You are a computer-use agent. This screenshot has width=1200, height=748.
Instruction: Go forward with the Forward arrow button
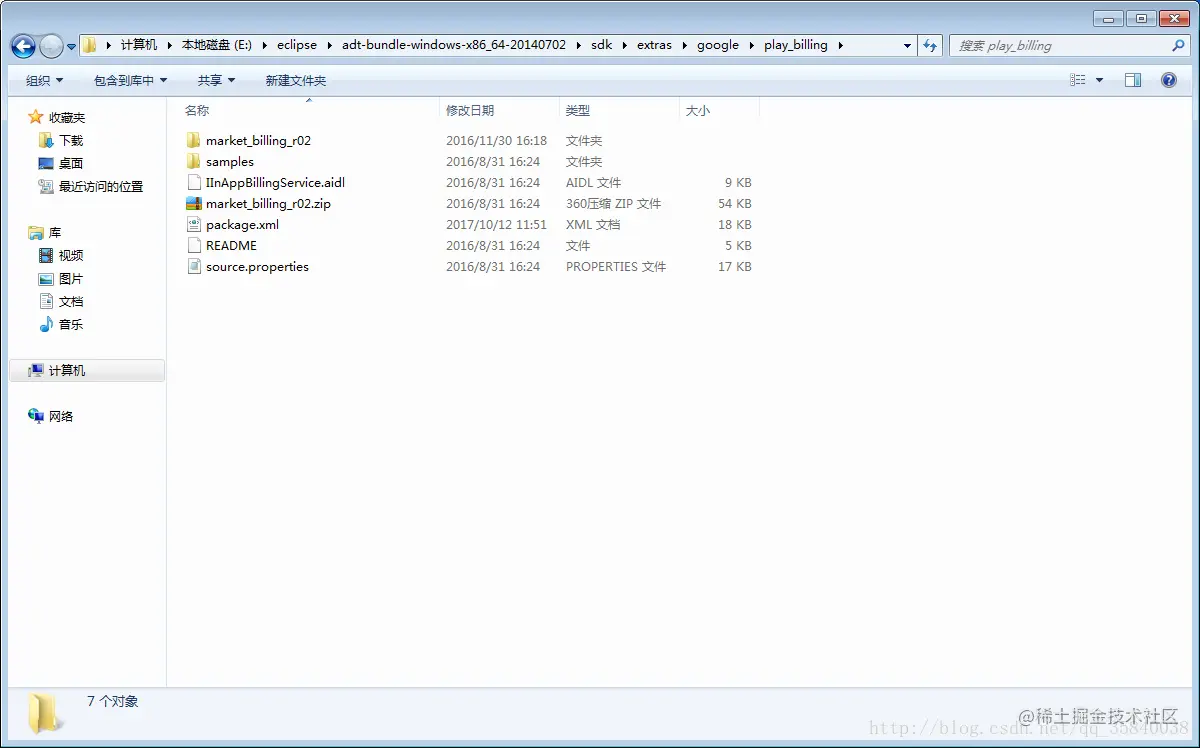coord(51,46)
